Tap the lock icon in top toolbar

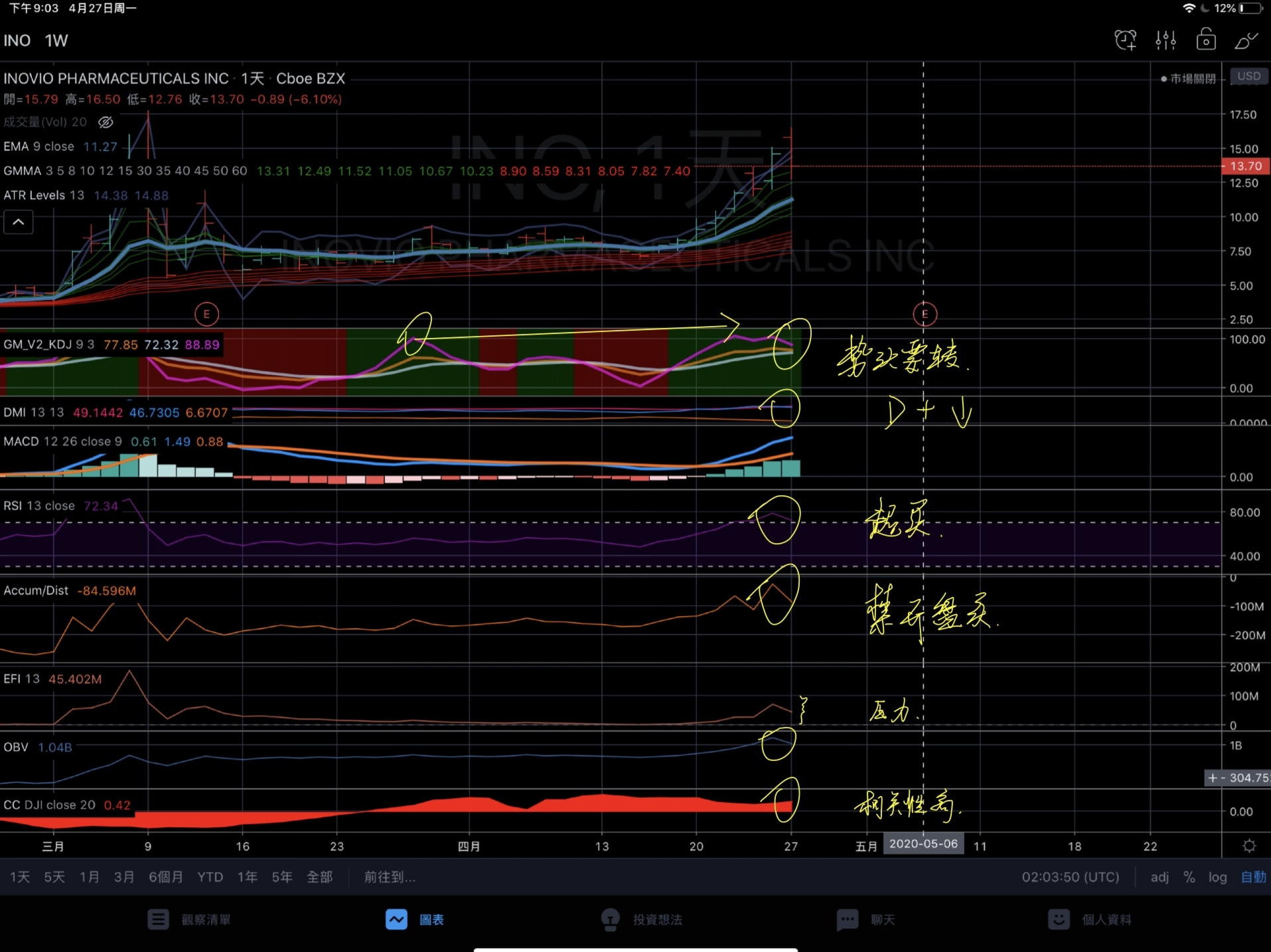tap(1206, 40)
